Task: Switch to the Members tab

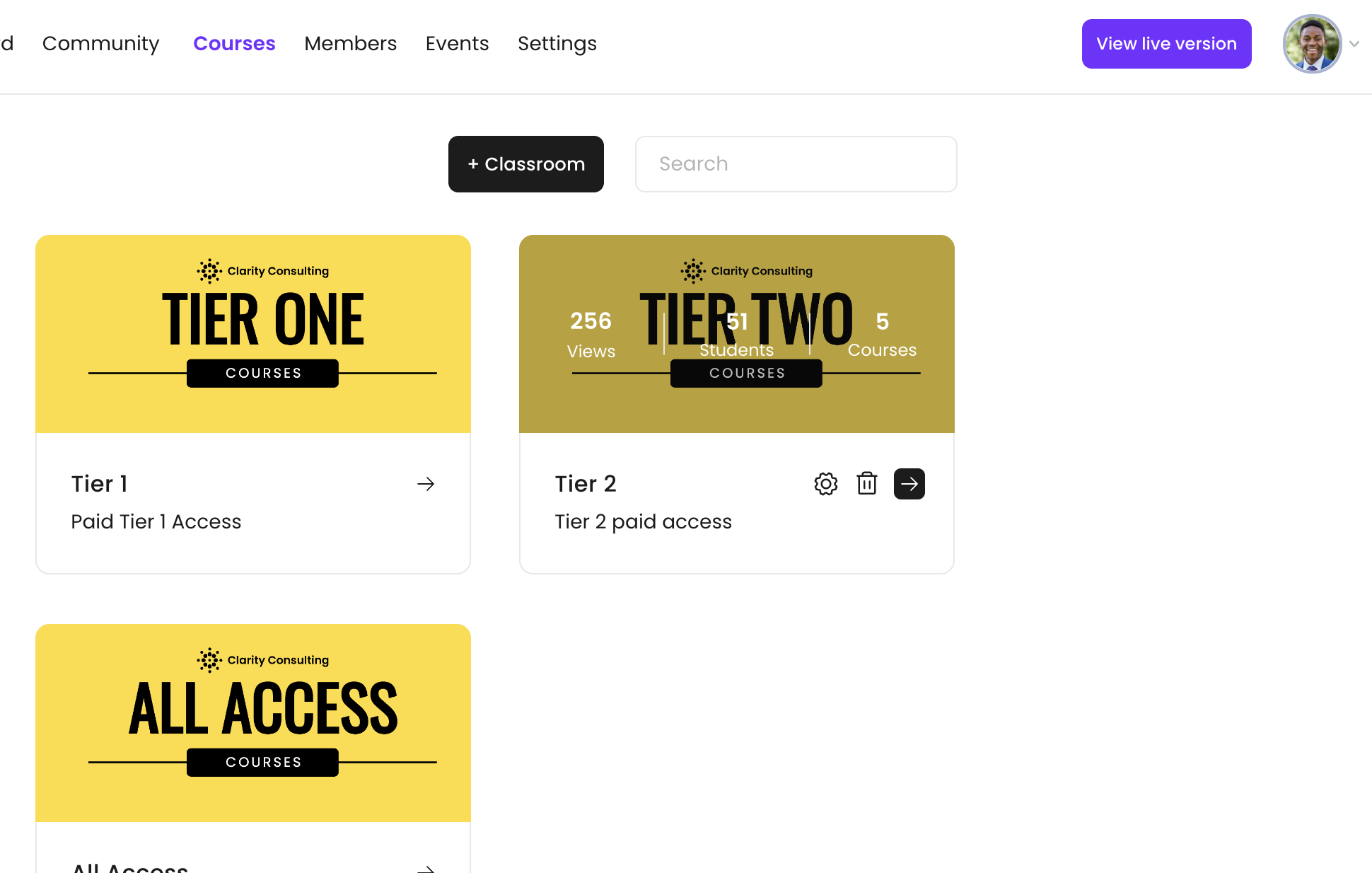Action: (350, 44)
